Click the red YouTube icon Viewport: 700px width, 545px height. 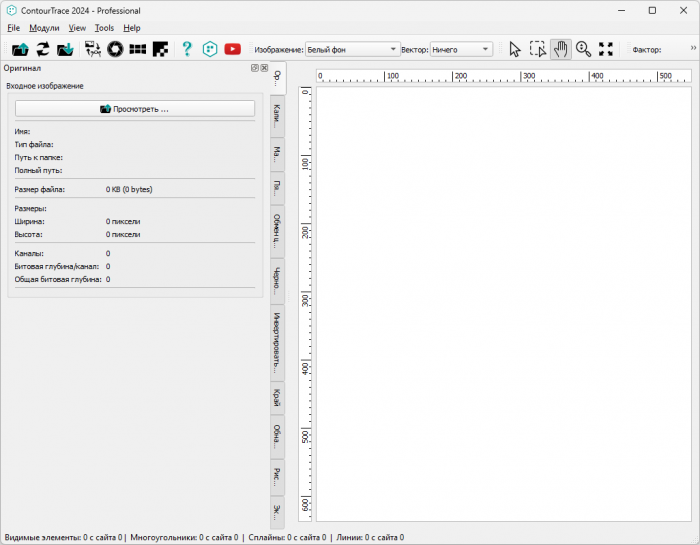point(232,49)
